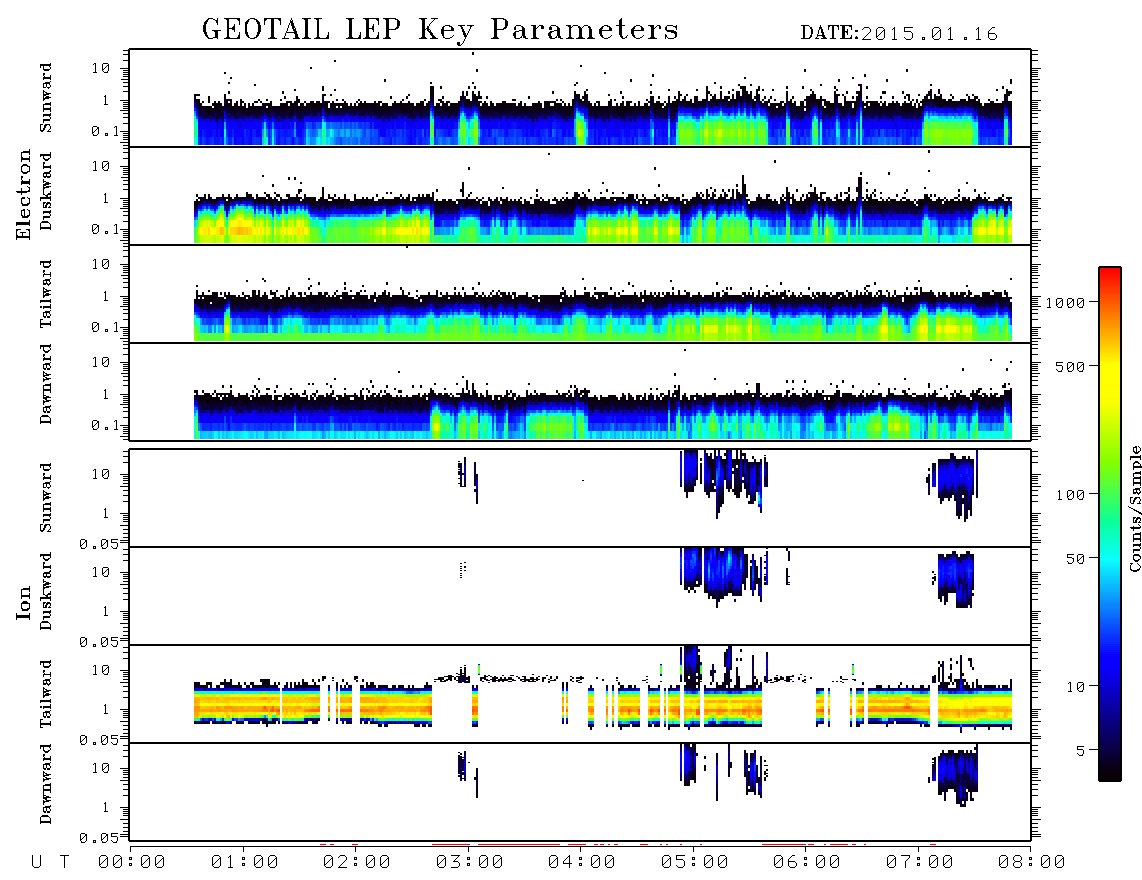Click the 05:00 time tick label
This screenshot has width=1142, height=880.
[x=695, y=863]
